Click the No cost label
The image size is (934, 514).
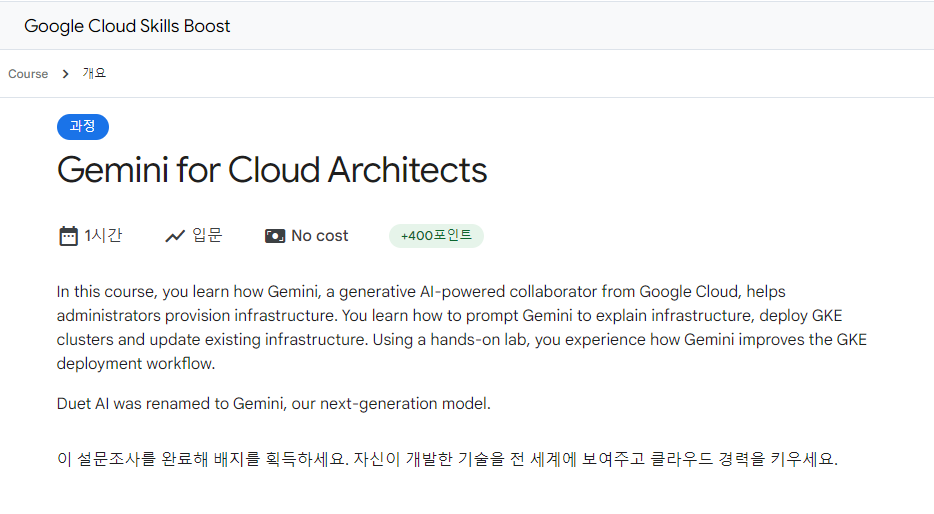point(320,236)
